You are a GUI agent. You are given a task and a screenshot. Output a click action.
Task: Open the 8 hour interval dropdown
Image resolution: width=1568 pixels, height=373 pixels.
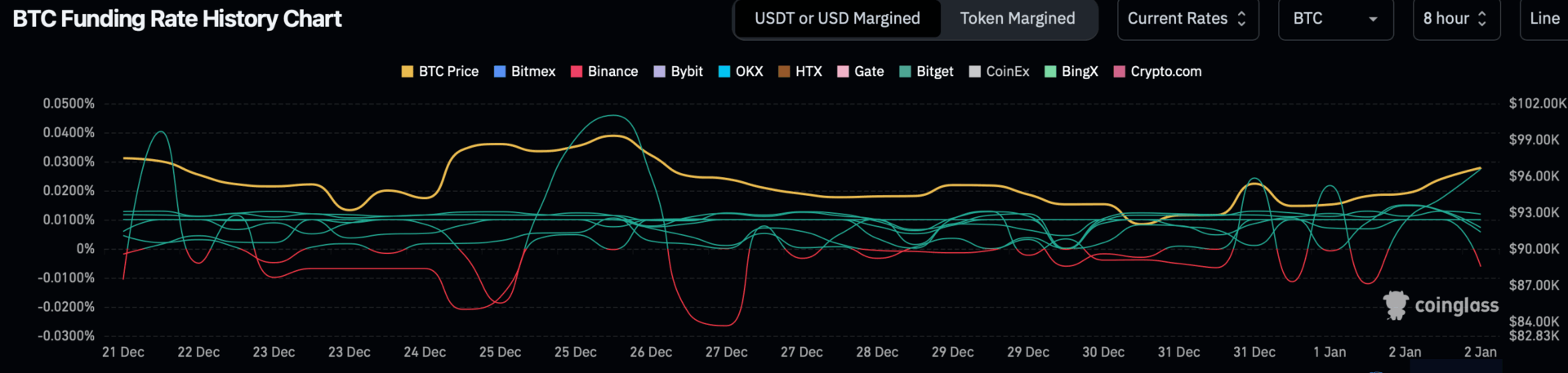pyautogui.click(x=1456, y=19)
